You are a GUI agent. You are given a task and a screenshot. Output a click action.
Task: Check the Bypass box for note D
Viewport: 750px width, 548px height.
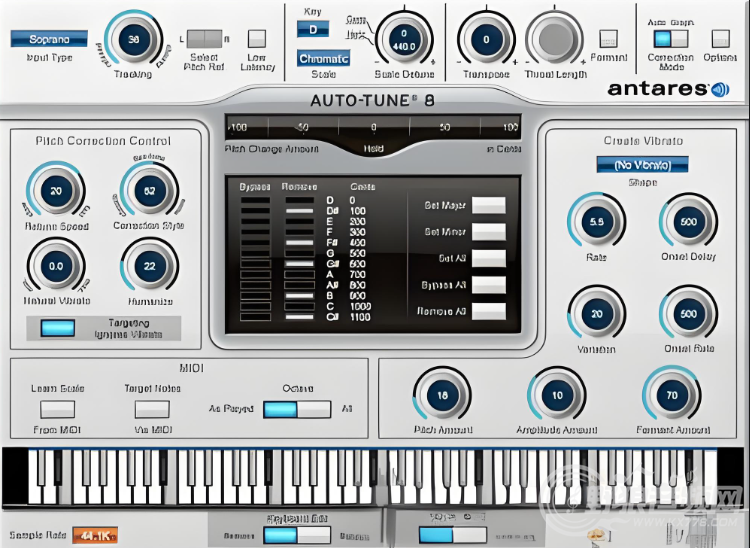click(x=255, y=200)
